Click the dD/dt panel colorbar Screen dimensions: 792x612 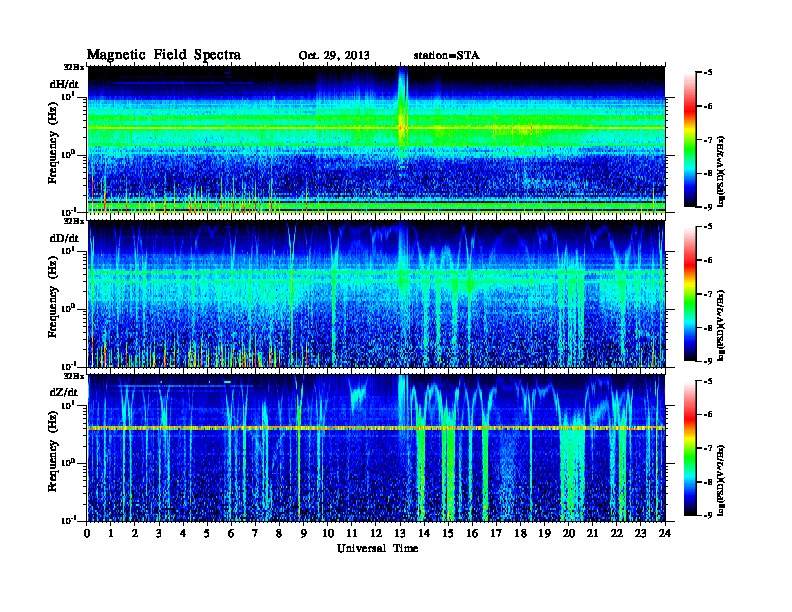690,293
